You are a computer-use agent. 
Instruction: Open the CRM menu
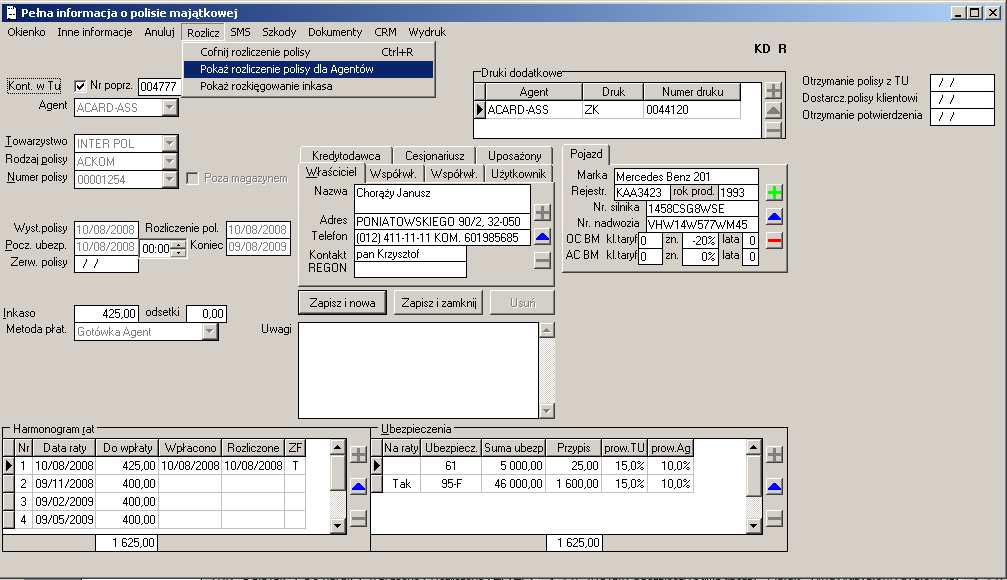385,32
